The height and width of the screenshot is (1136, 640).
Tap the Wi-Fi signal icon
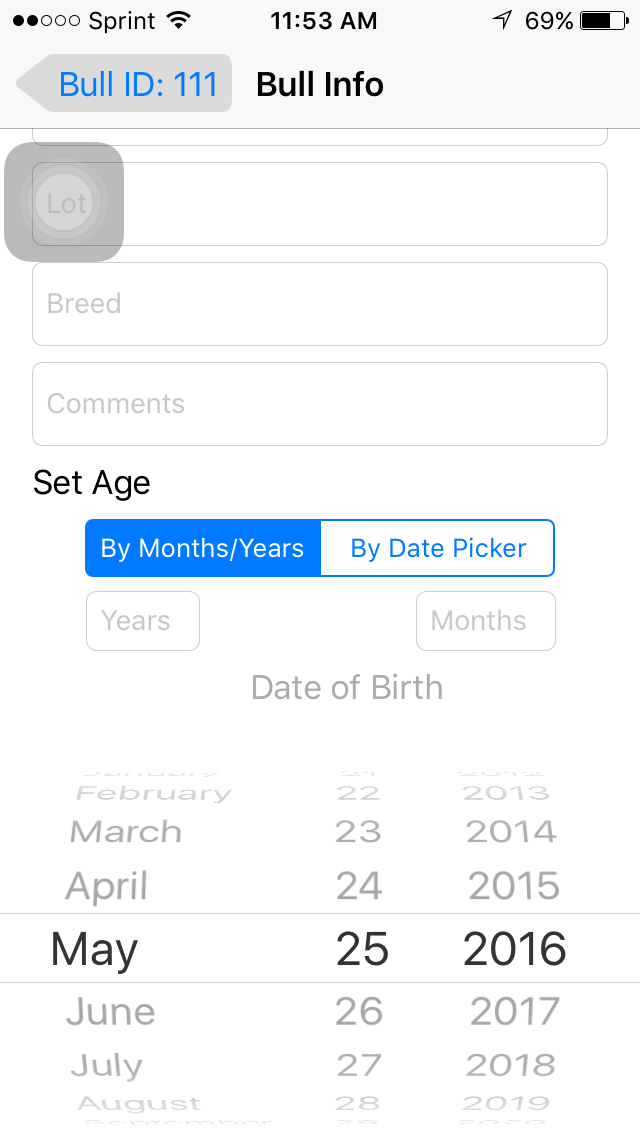pyautogui.click(x=179, y=21)
